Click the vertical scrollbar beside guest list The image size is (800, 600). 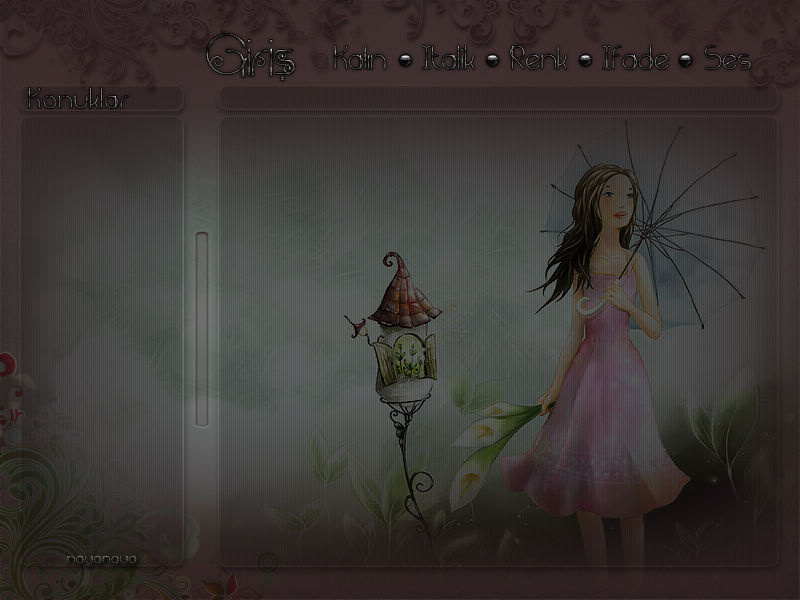point(202,330)
